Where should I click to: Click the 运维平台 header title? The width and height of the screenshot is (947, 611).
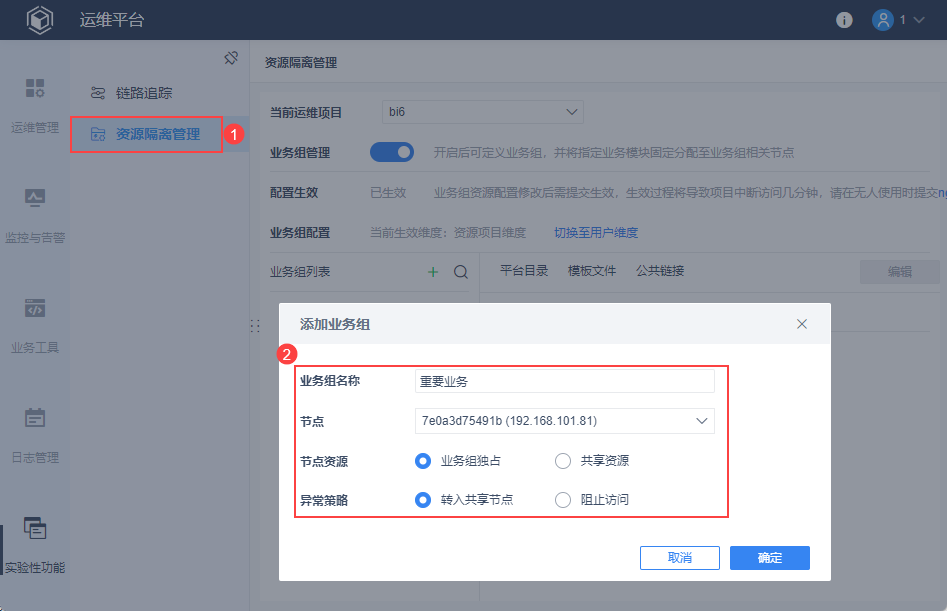pyautogui.click(x=112, y=20)
